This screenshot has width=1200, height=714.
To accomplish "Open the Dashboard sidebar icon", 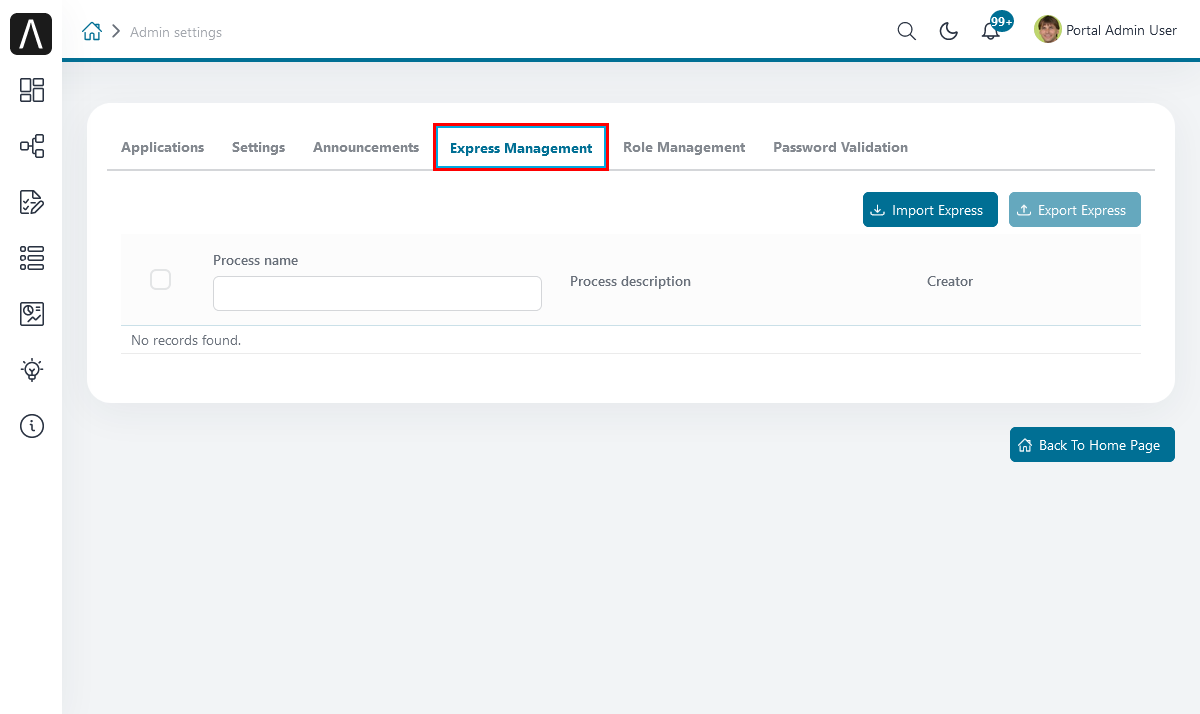I will [32, 90].
